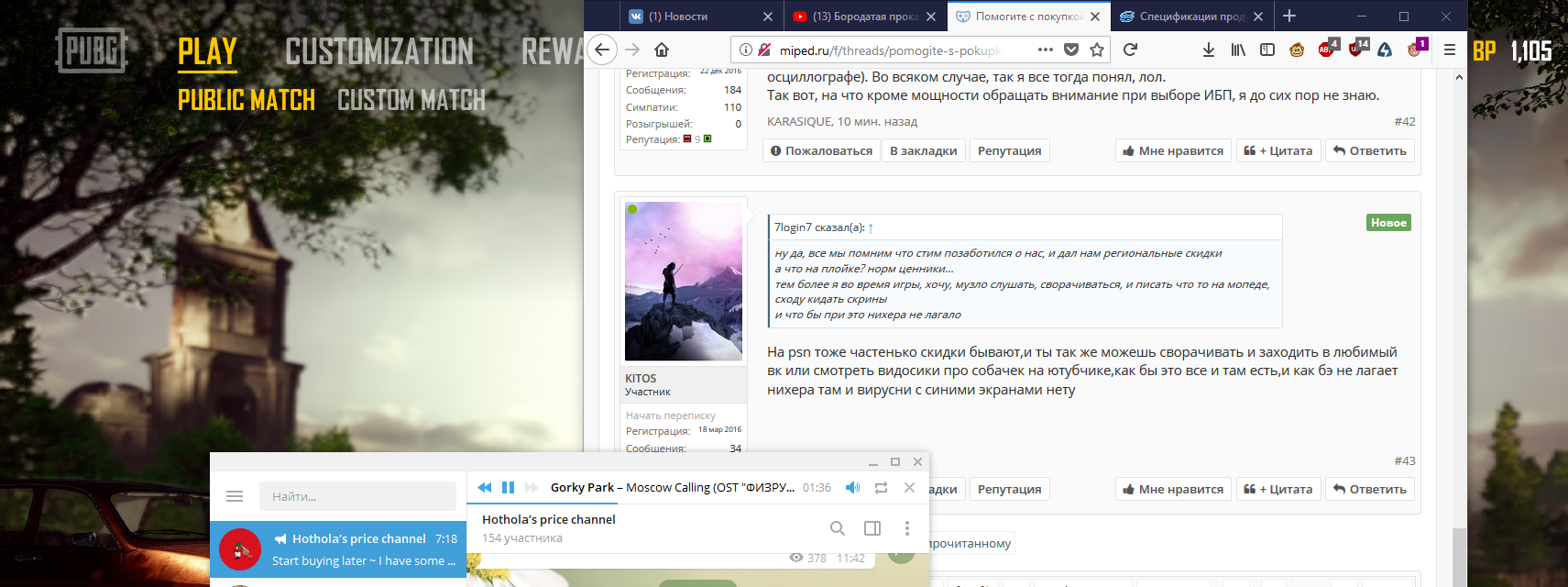Click KITOS avatar image
The height and width of the screenshot is (587, 1568).
[684, 281]
